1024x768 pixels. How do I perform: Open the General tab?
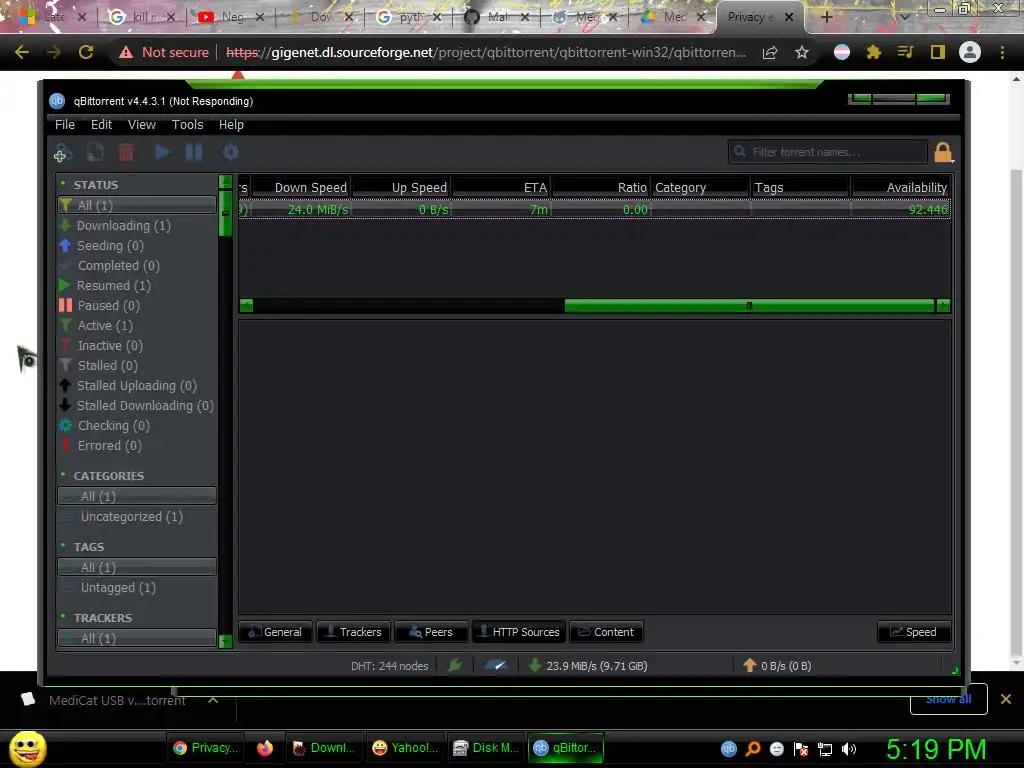pyautogui.click(x=276, y=632)
